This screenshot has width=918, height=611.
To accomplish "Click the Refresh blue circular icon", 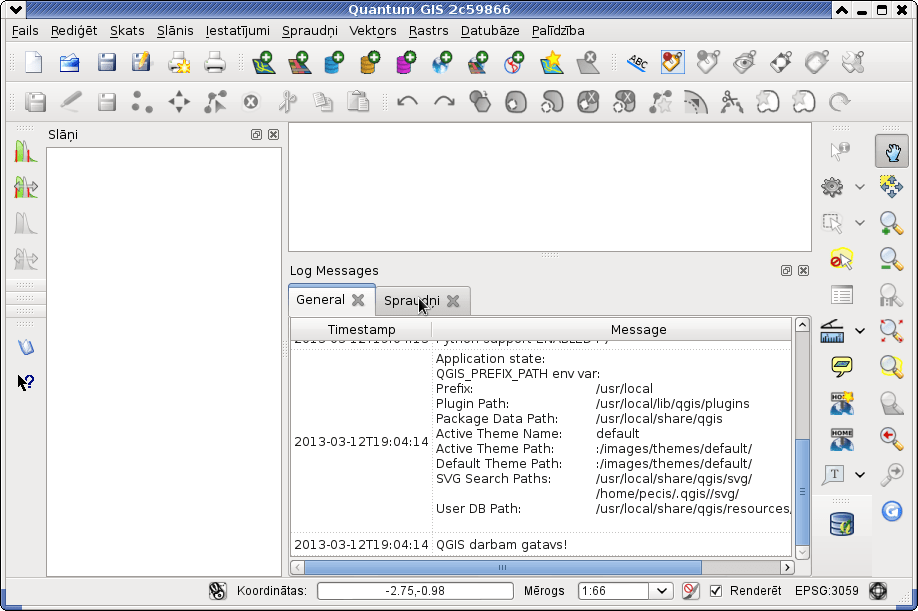I will coord(892,511).
